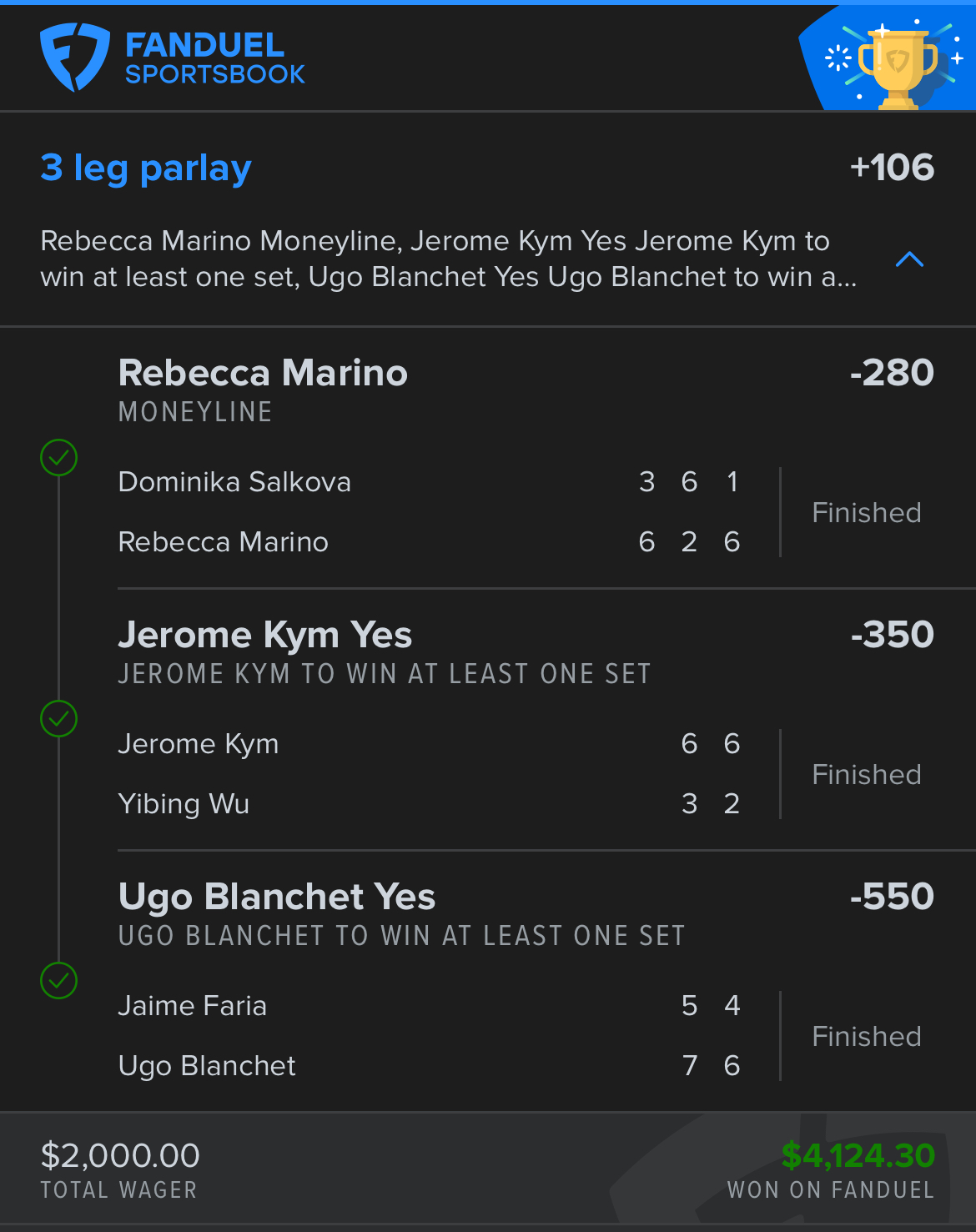Image resolution: width=976 pixels, height=1232 pixels.
Task: Open the Rebecca Marino Moneyline leg
Action: (x=263, y=373)
